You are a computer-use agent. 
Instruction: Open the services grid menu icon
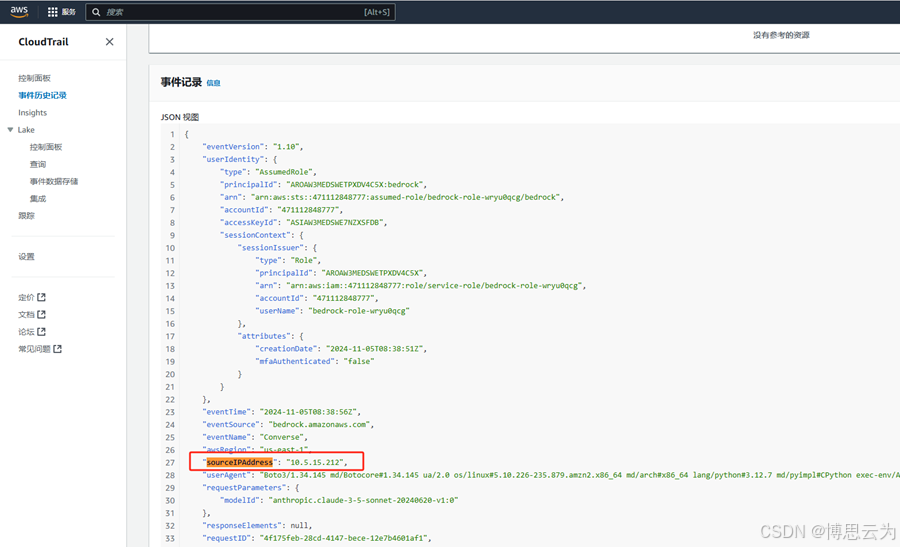(52, 12)
